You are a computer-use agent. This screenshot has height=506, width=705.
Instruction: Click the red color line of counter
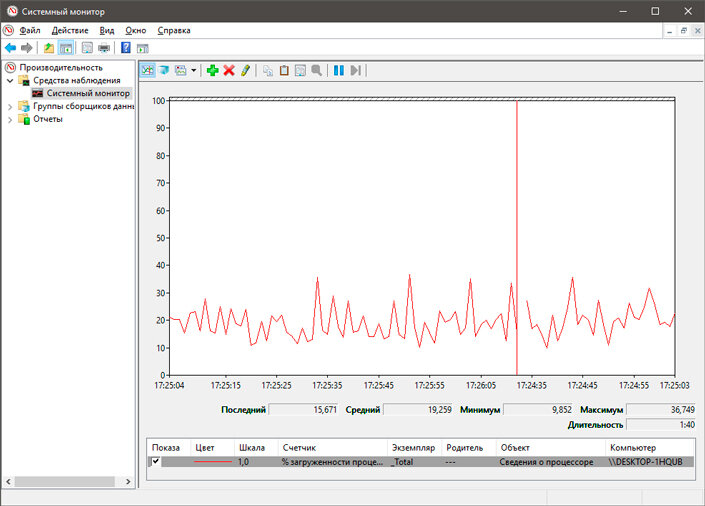click(x=213, y=461)
